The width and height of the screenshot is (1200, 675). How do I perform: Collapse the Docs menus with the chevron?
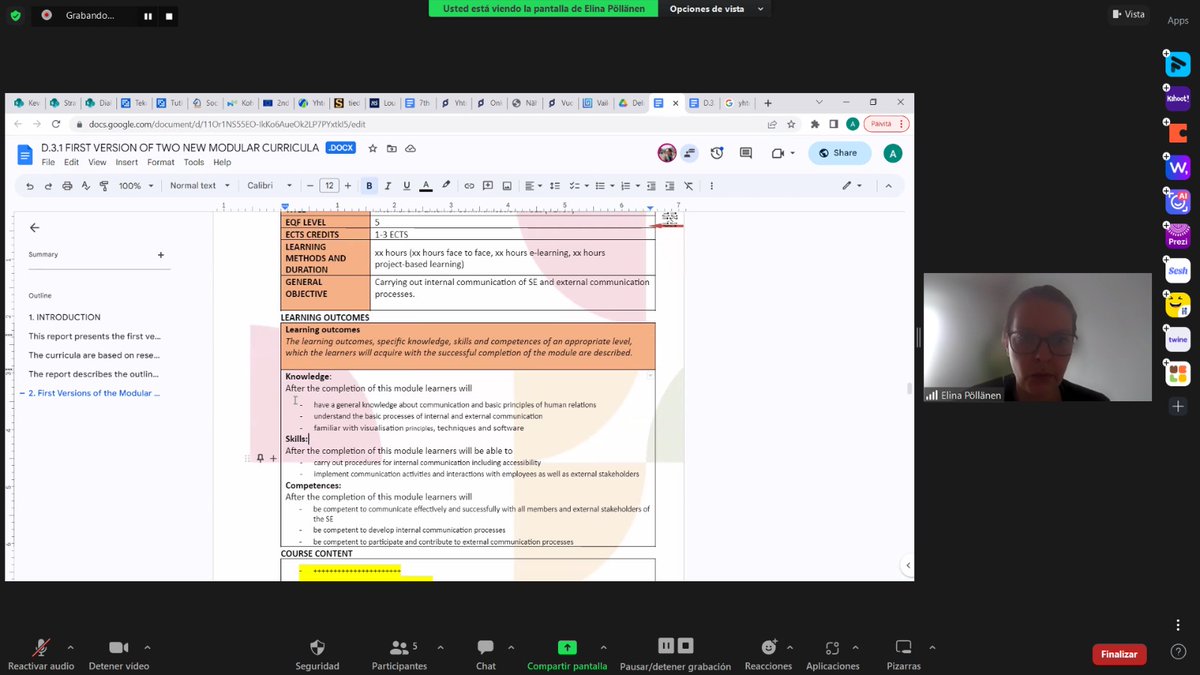[890, 185]
